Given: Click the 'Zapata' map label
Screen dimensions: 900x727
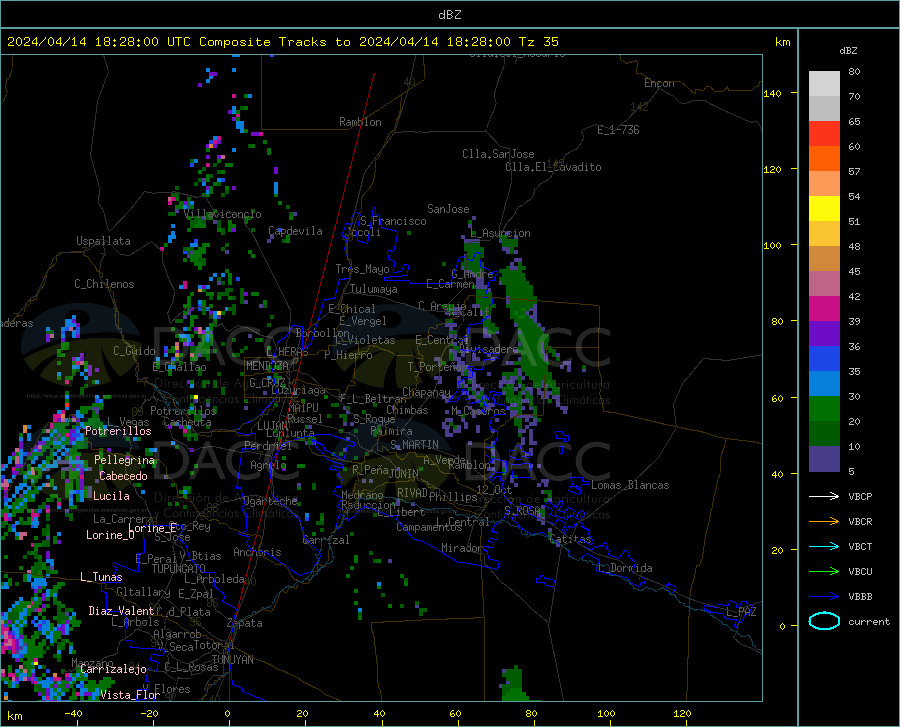Looking at the screenshot, I should point(245,623).
